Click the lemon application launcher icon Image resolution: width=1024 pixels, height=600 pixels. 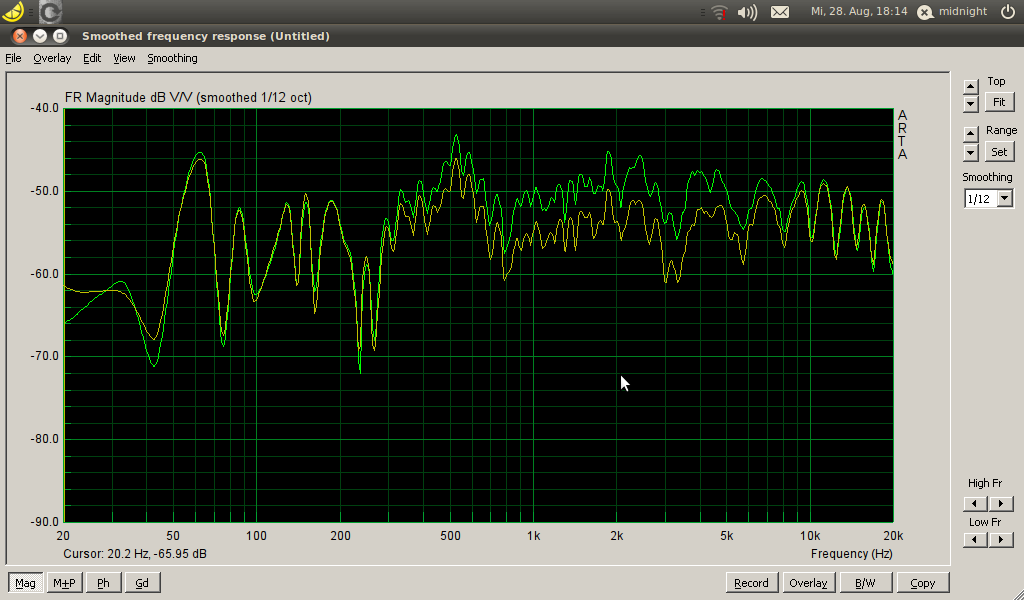click(12, 11)
